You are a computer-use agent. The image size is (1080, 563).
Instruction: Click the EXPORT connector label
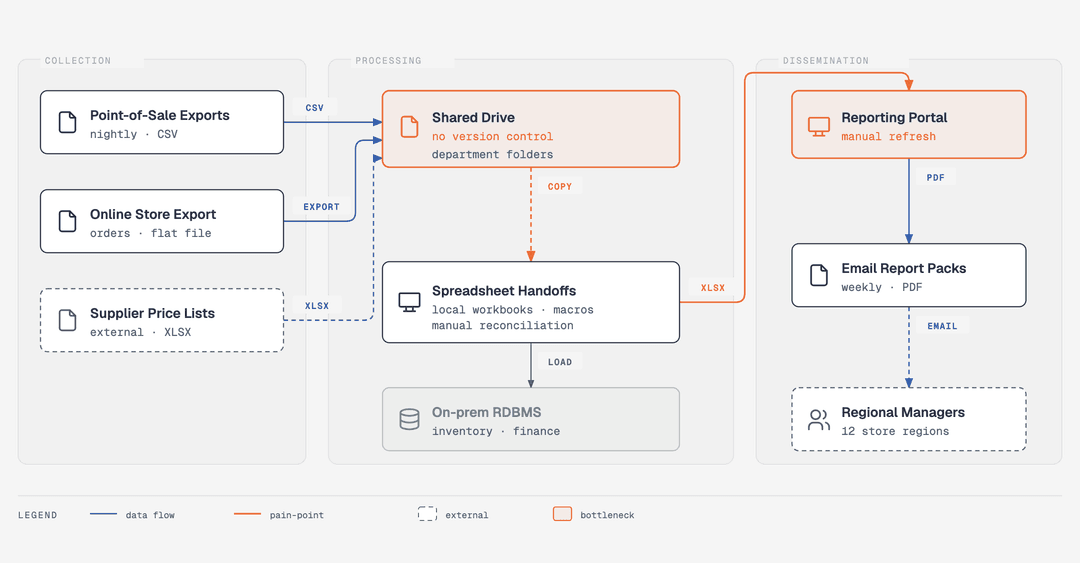pos(322,207)
